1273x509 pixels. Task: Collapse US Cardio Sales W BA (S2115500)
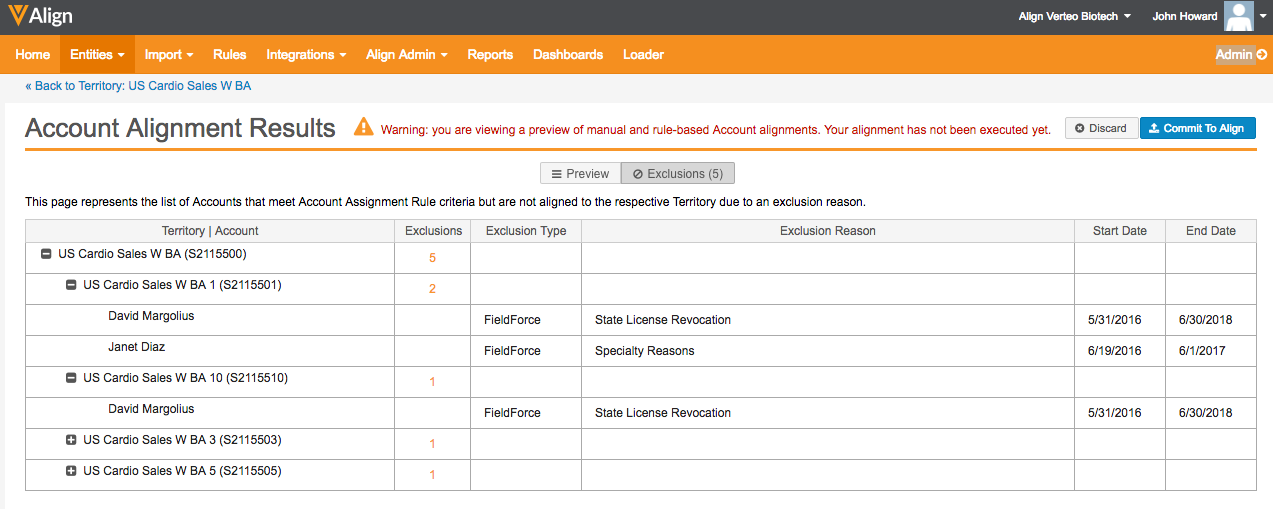click(46, 254)
